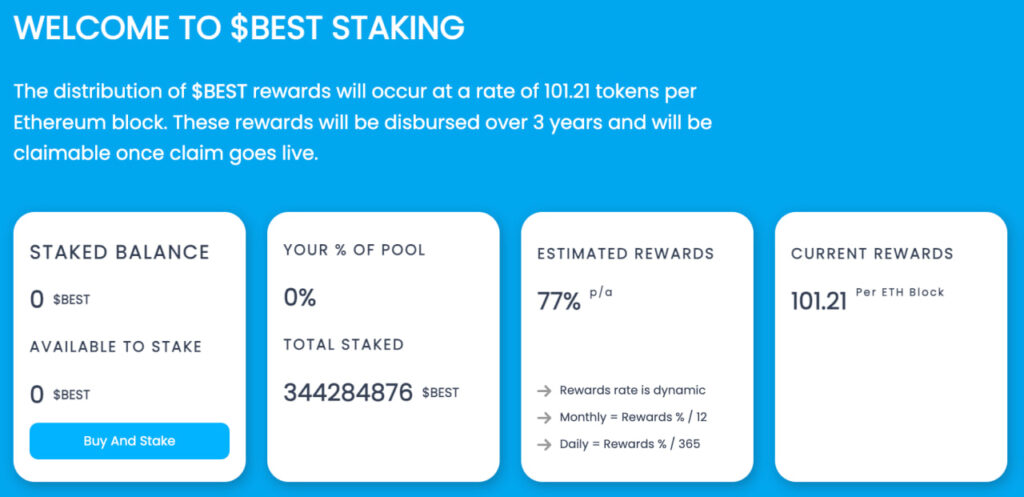Select the 344284876 total staked amount
This screenshot has width=1024, height=497.
[348, 392]
